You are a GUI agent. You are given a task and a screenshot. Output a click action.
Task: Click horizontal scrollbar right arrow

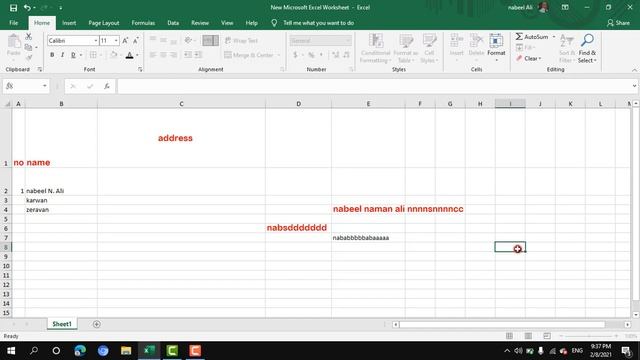click(x=627, y=324)
